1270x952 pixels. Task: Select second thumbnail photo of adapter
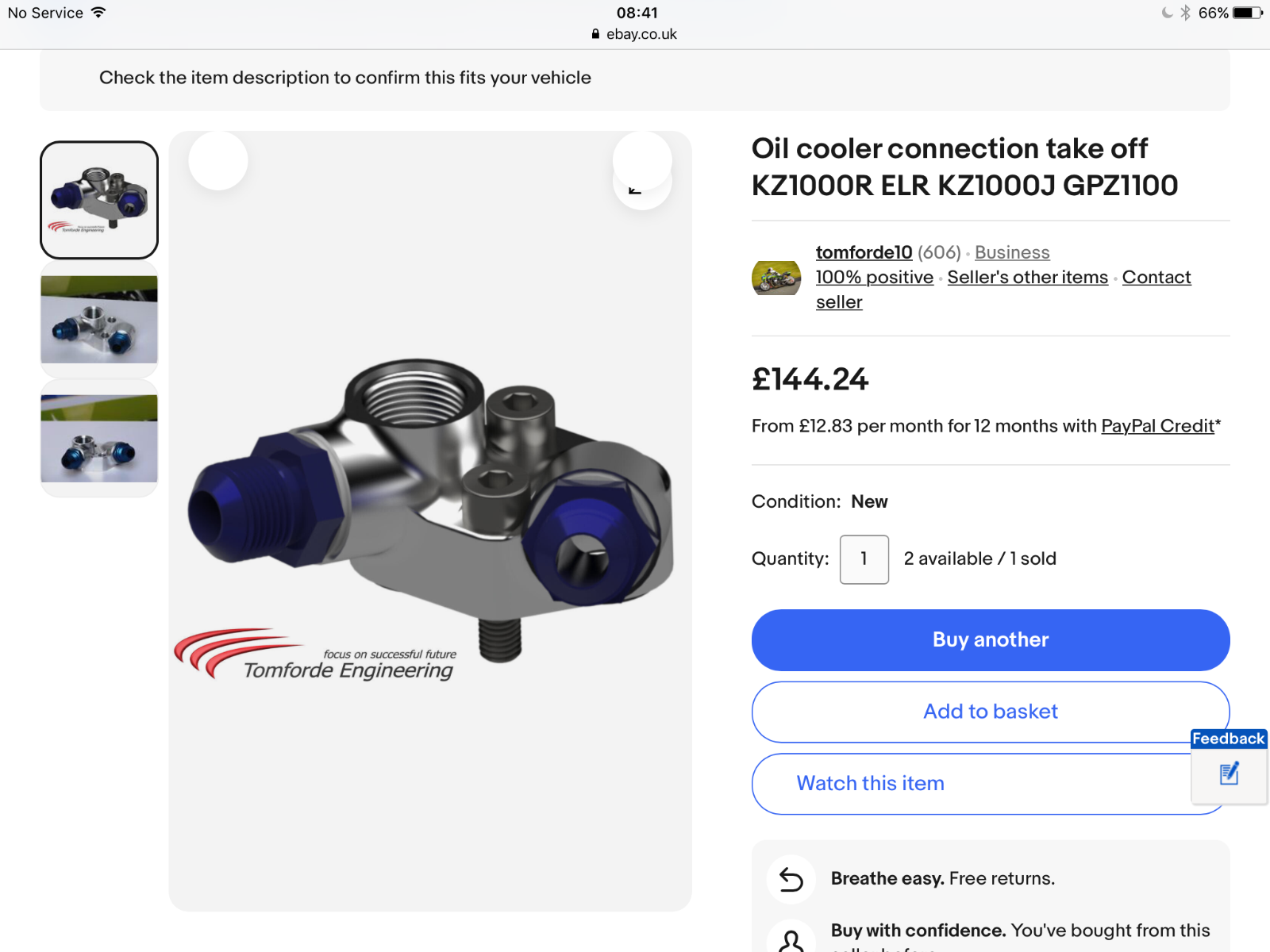point(99,319)
